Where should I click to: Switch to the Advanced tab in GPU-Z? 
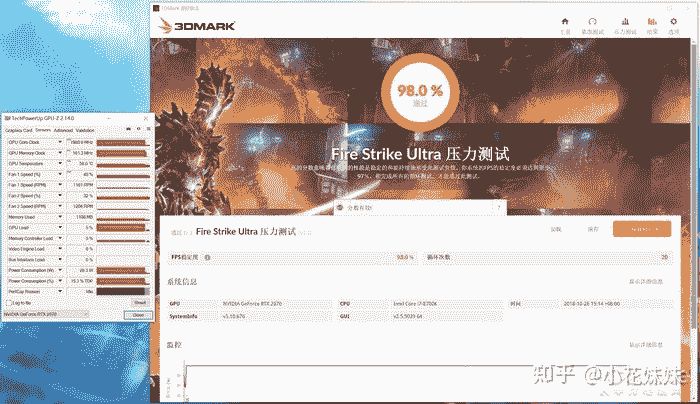coord(63,130)
